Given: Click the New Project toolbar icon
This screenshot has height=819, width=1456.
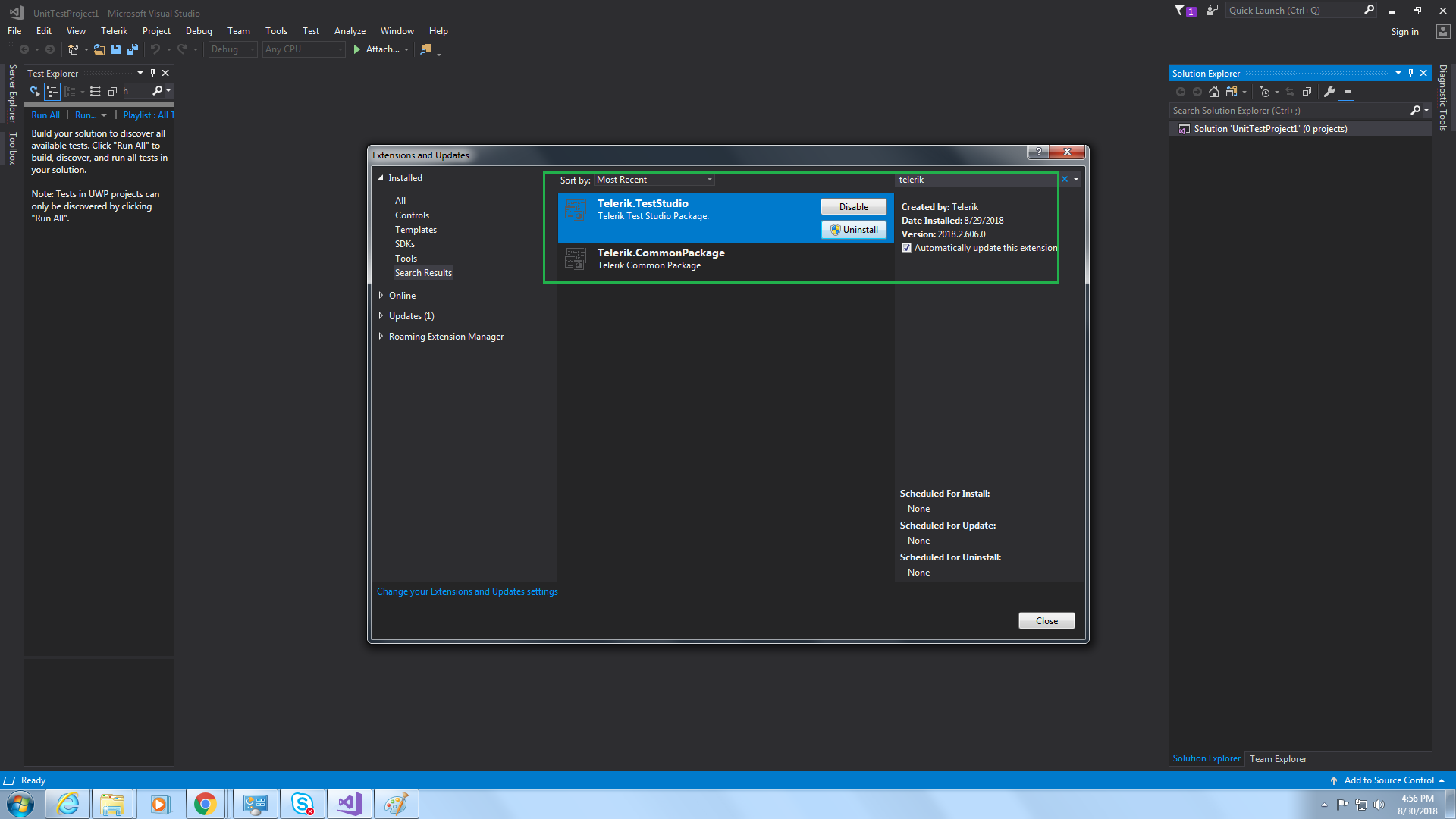Looking at the screenshot, I should coord(73,49).
